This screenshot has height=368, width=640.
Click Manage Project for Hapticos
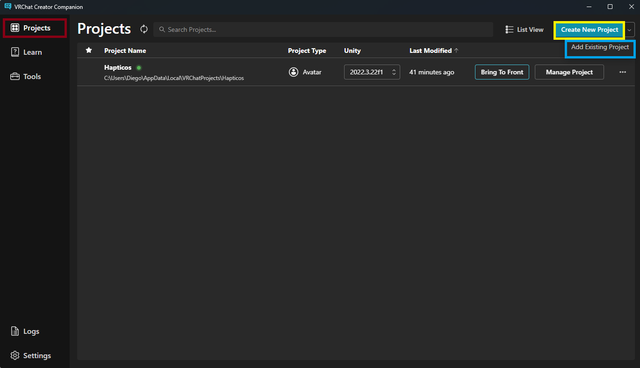click(x=569, y=72)
